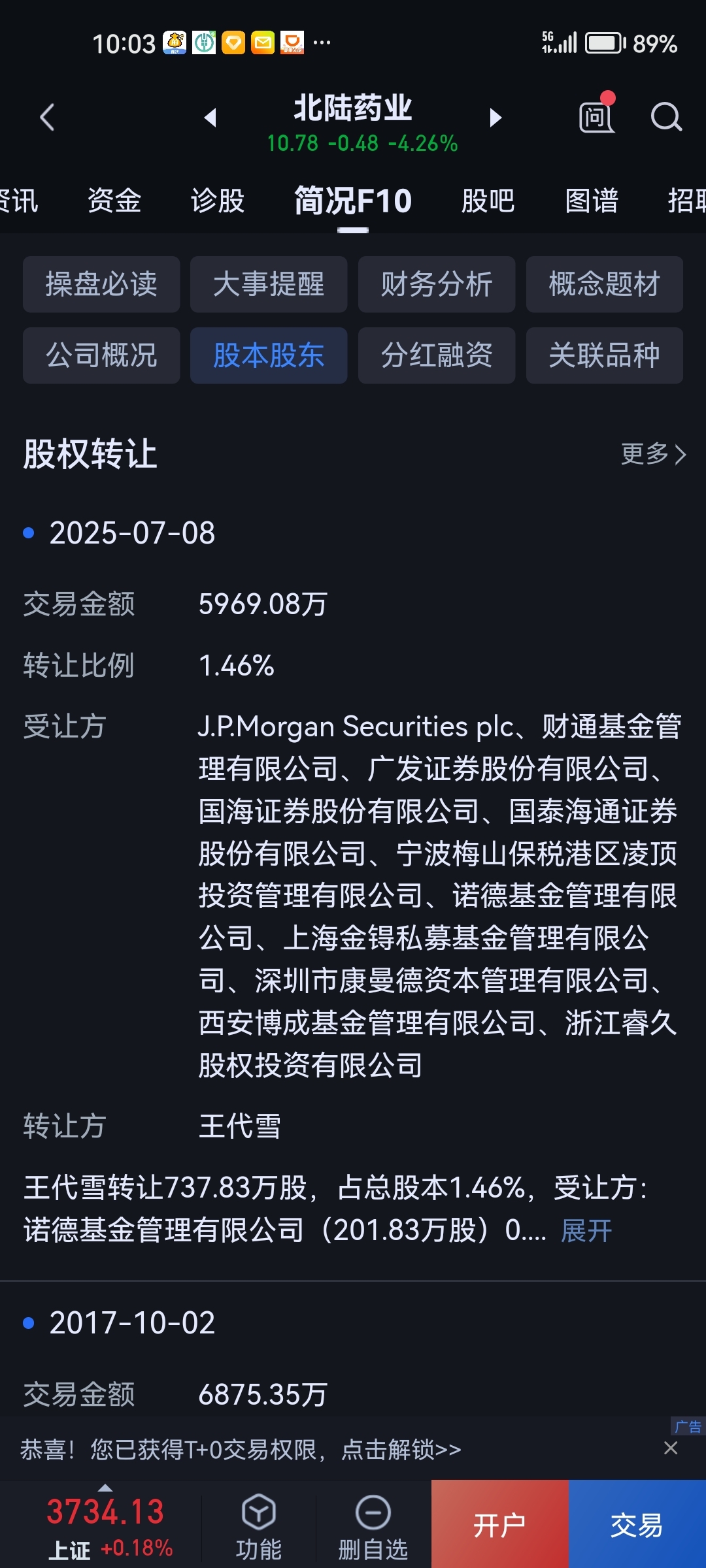Go to next stock with right triangle
This screenshot has width=706, height=1568.
(496, 118)
